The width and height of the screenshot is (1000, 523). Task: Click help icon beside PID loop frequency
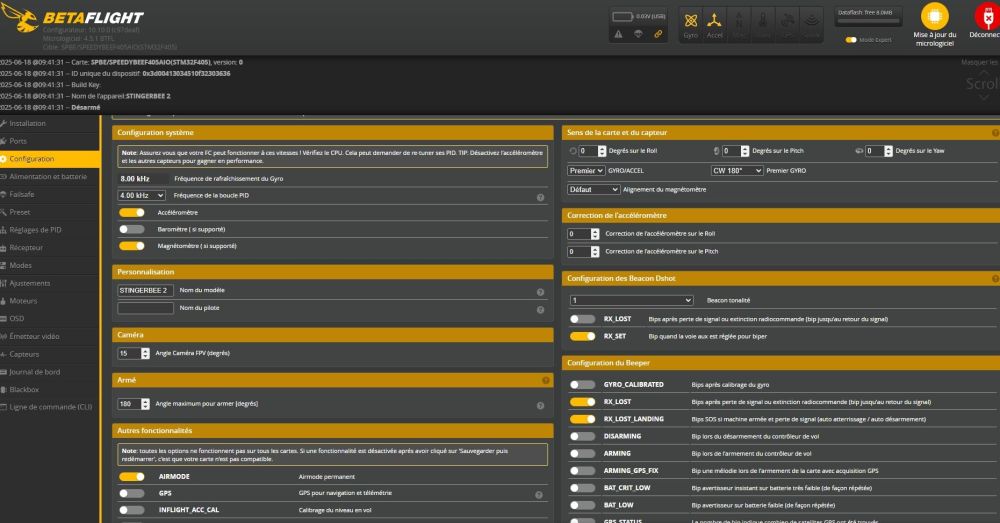coord(540,197)
